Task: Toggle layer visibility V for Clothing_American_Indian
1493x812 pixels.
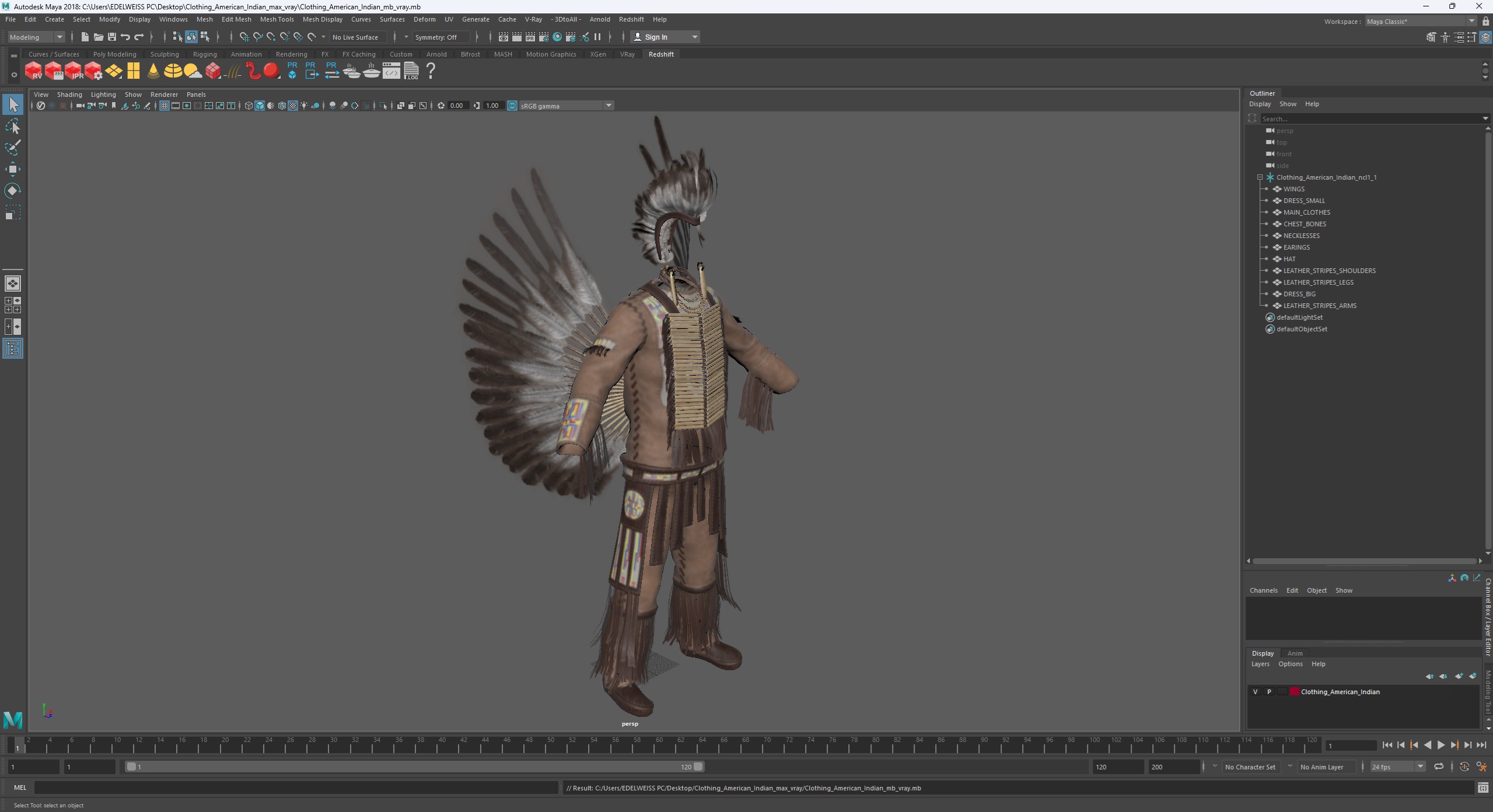Action: point(1256,692)
